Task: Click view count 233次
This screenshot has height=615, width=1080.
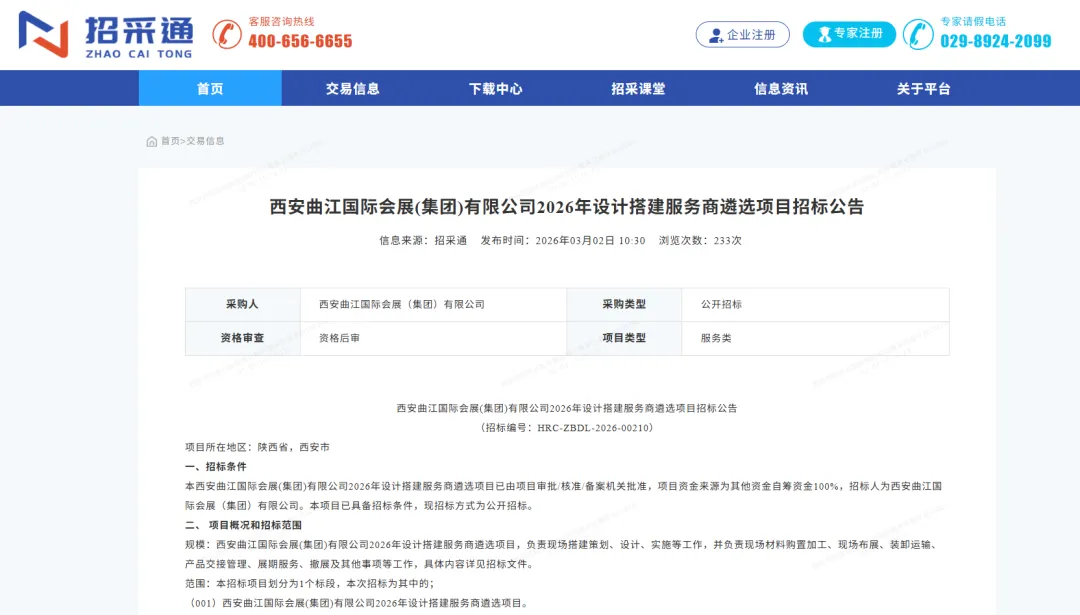Action: [x=700, y=240]
